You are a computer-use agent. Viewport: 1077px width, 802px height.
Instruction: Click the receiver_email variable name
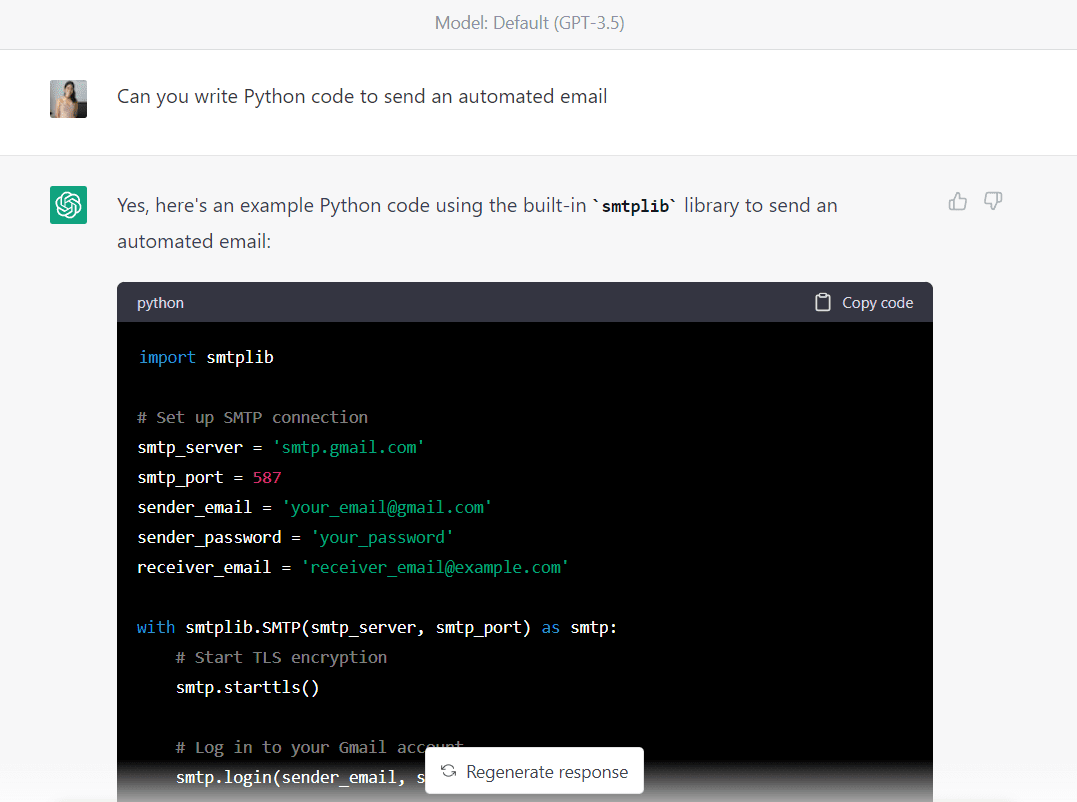[204, 568]
